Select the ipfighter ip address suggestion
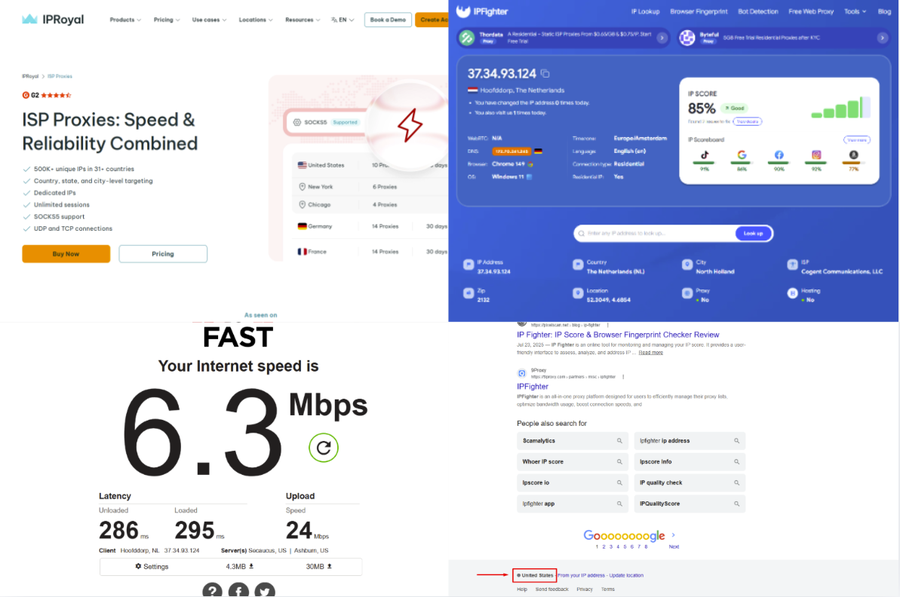The image size is (900, 597). (689, 441)
